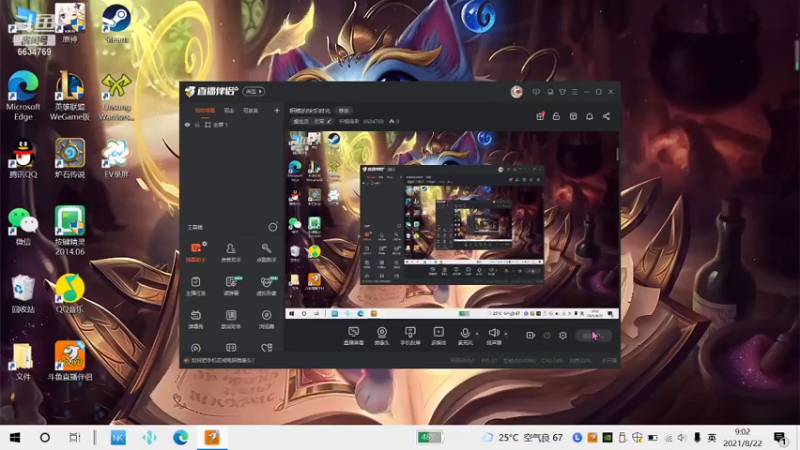Open the 微信 desktop shortcut
800x450 pixels.
coord(23,226)
